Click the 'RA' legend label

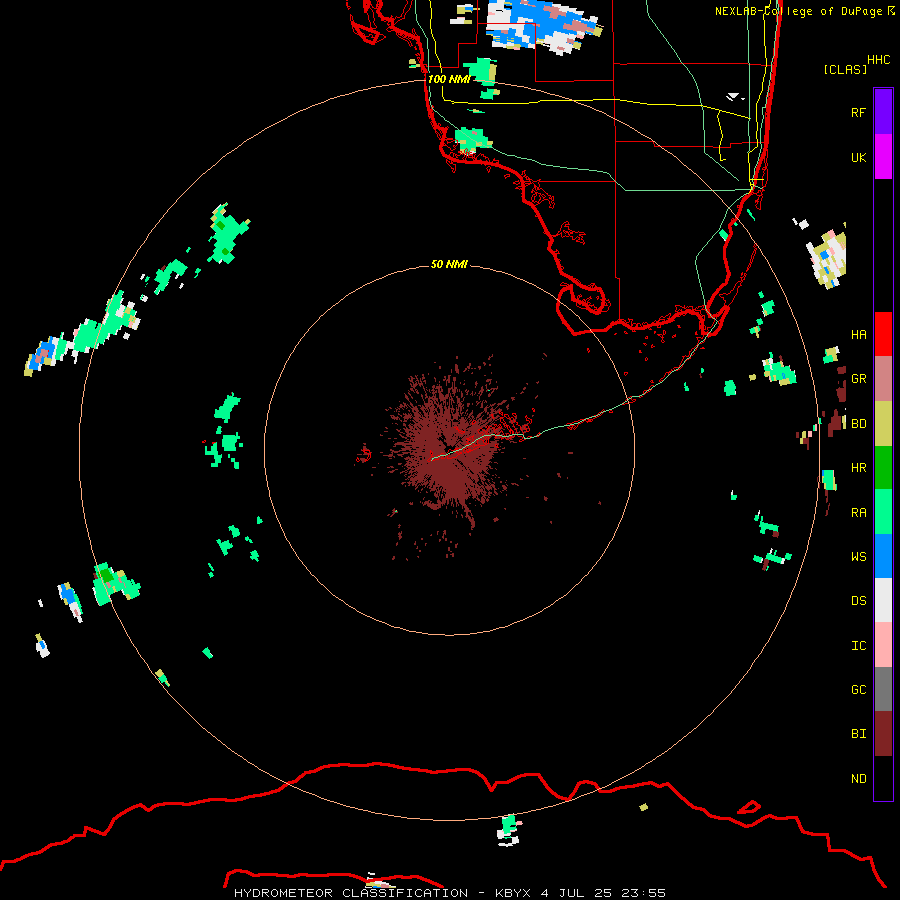coord(858,512)
